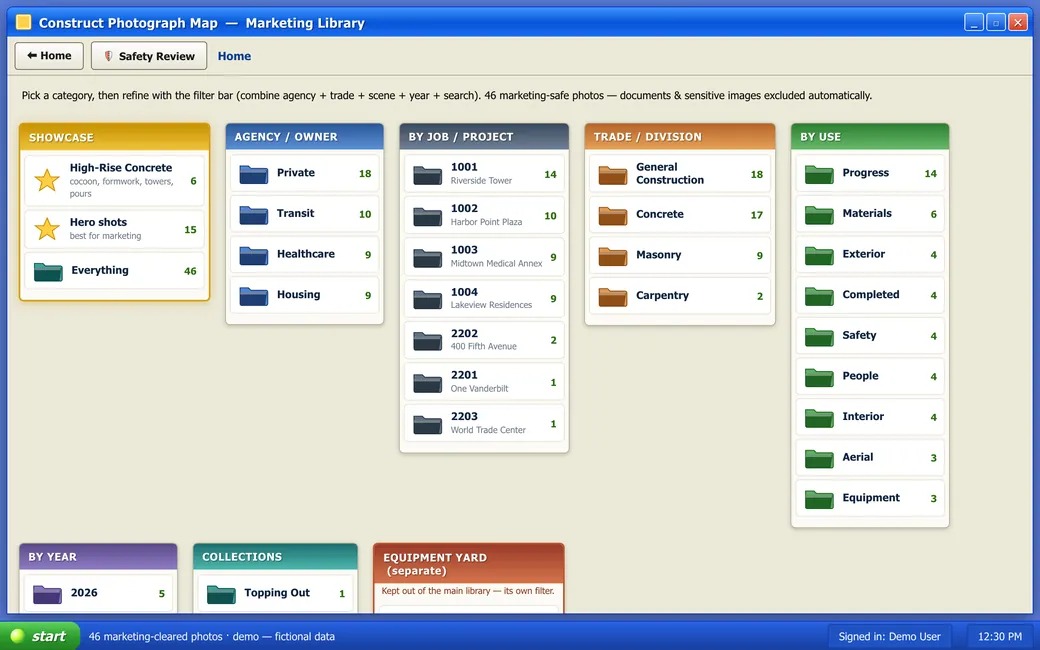Click the 12:30 PM taskbar clock
Screen dimensions: 1040x650
[1000, 637]
